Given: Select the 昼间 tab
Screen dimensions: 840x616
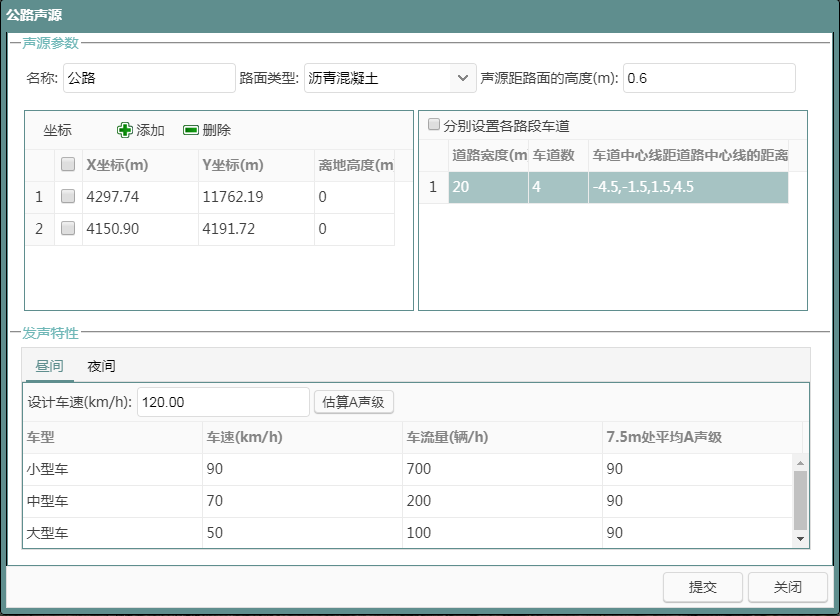Looking at the screenshot, I should click(49, 366).
